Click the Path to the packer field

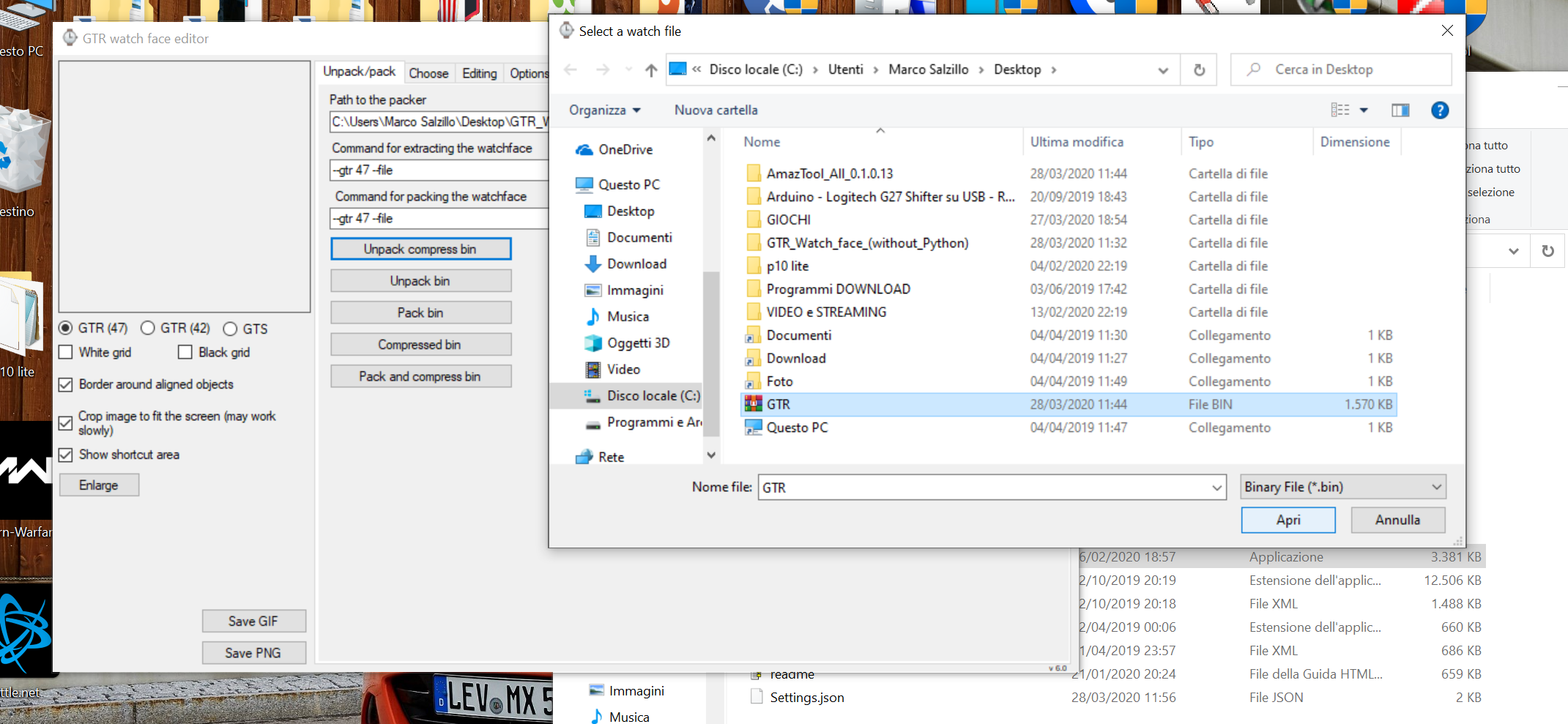pyautogui.click(x=439, y=122)
